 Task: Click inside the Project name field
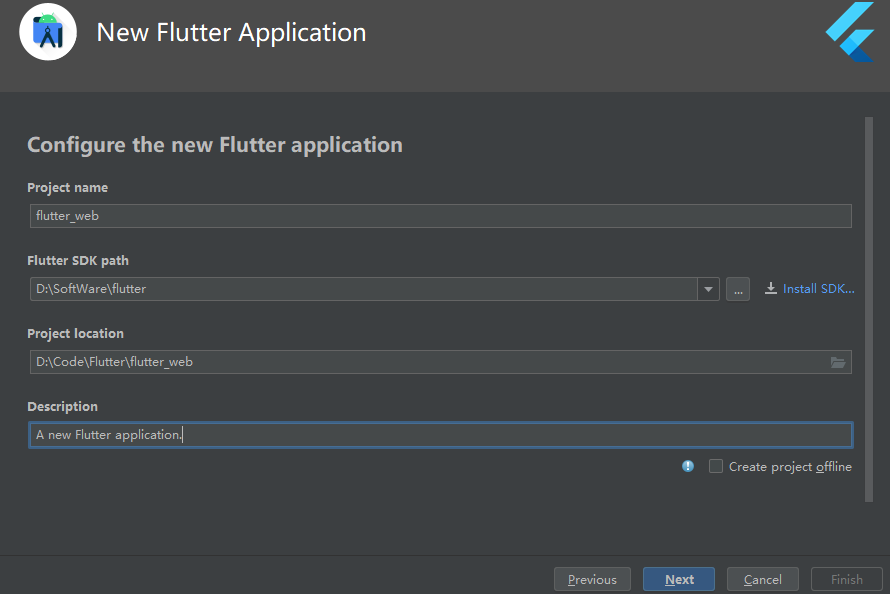coord(440,215)
